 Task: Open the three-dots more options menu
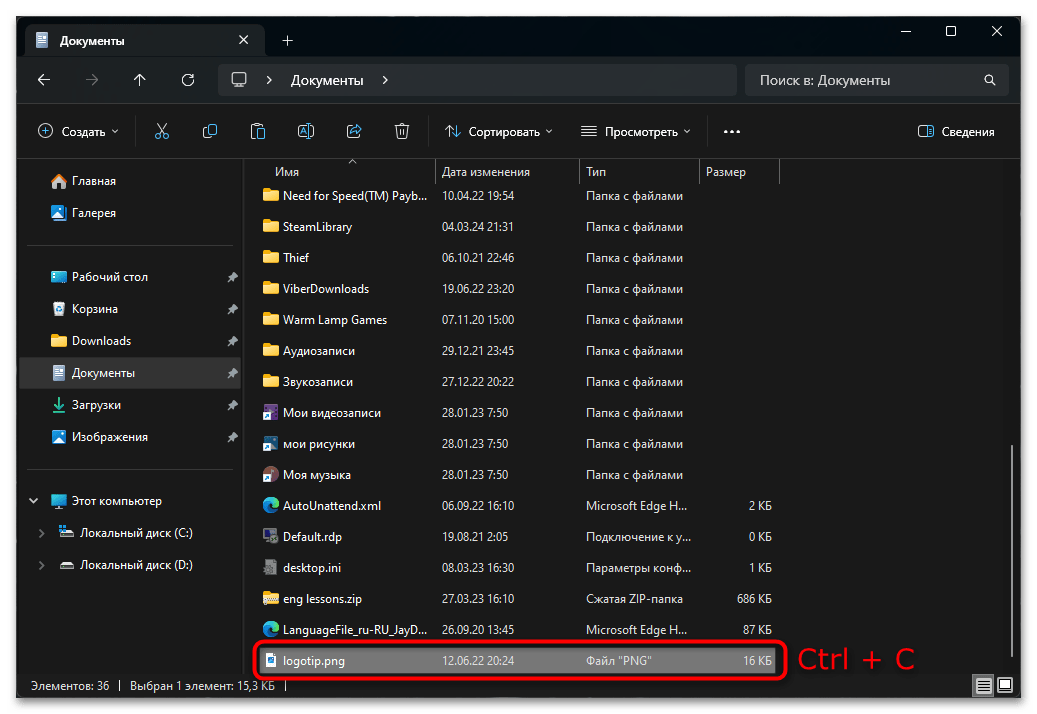pos(732,131)
